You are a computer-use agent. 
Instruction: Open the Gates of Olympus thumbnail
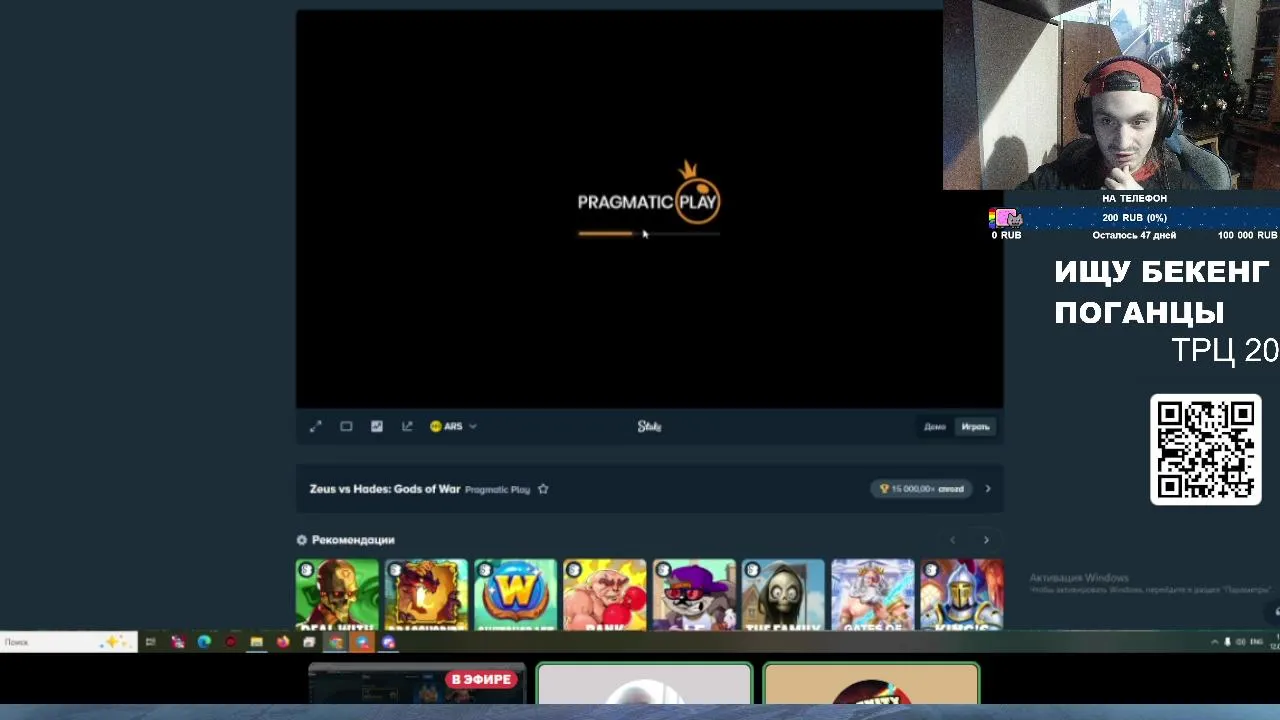[872, 595]
